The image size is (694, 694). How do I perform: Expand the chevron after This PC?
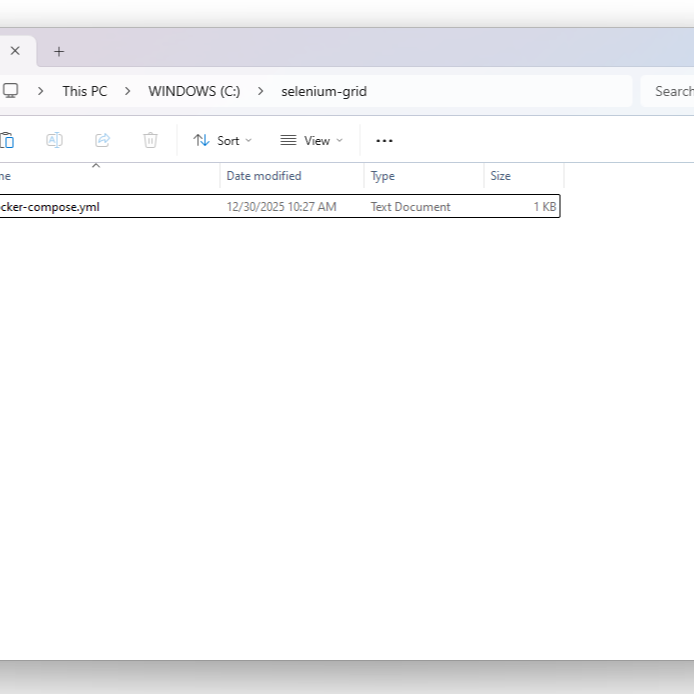click(128, 91)
